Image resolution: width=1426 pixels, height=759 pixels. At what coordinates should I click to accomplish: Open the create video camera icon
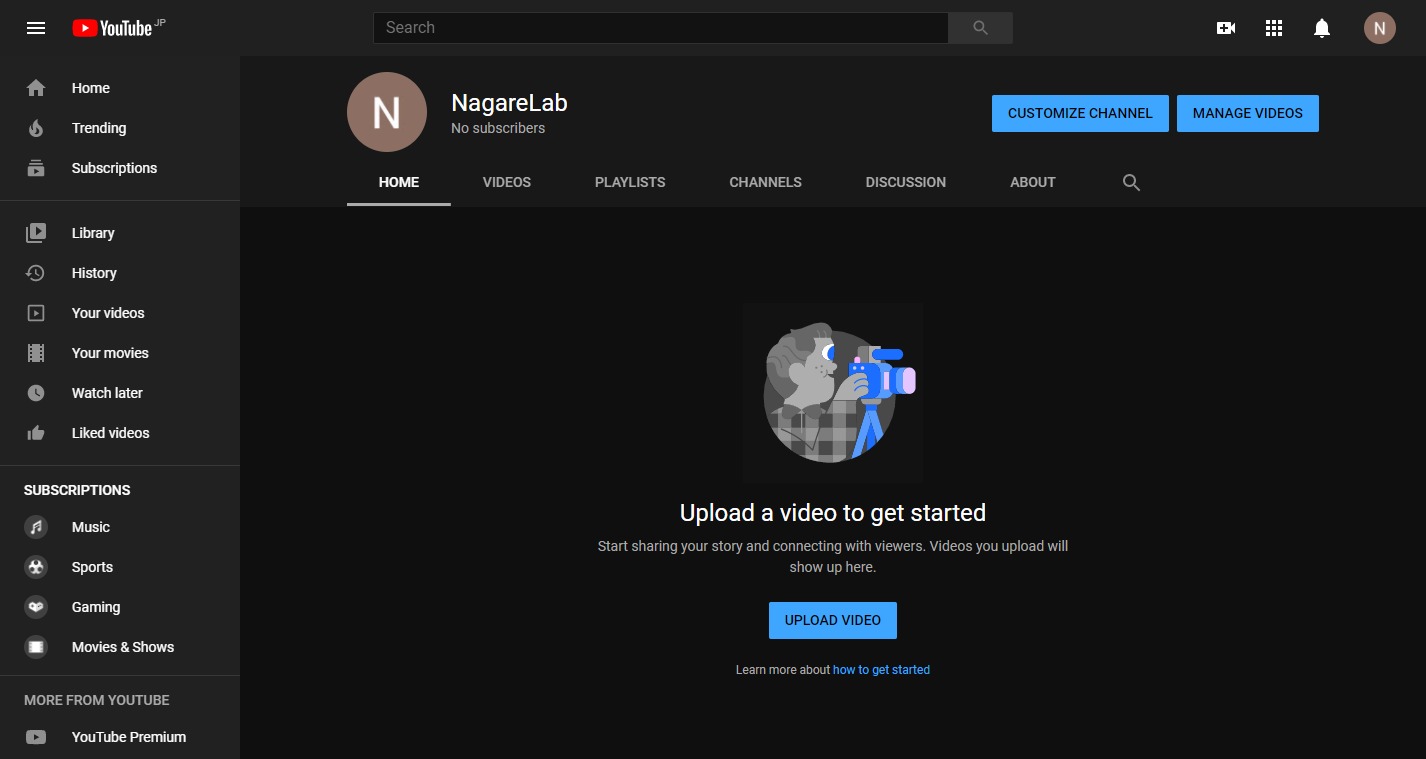point(1226,28)
